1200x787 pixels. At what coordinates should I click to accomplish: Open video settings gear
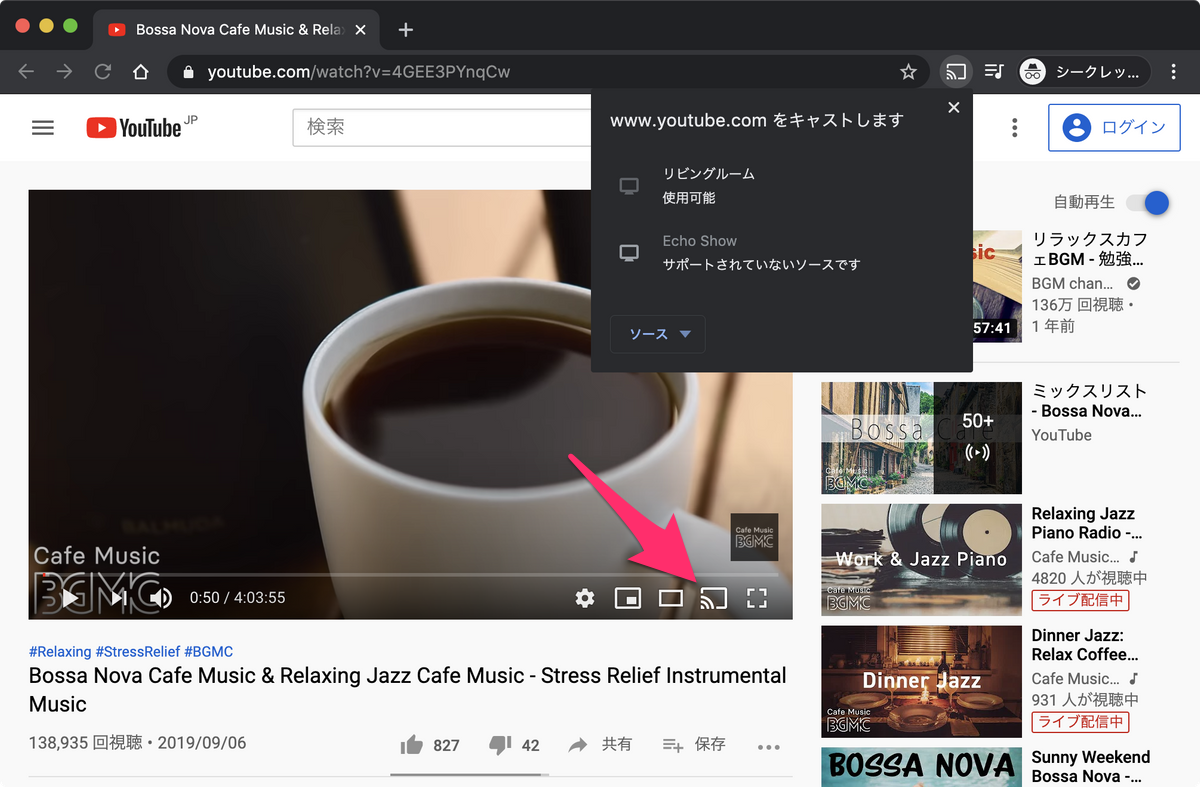coord(585,598)
